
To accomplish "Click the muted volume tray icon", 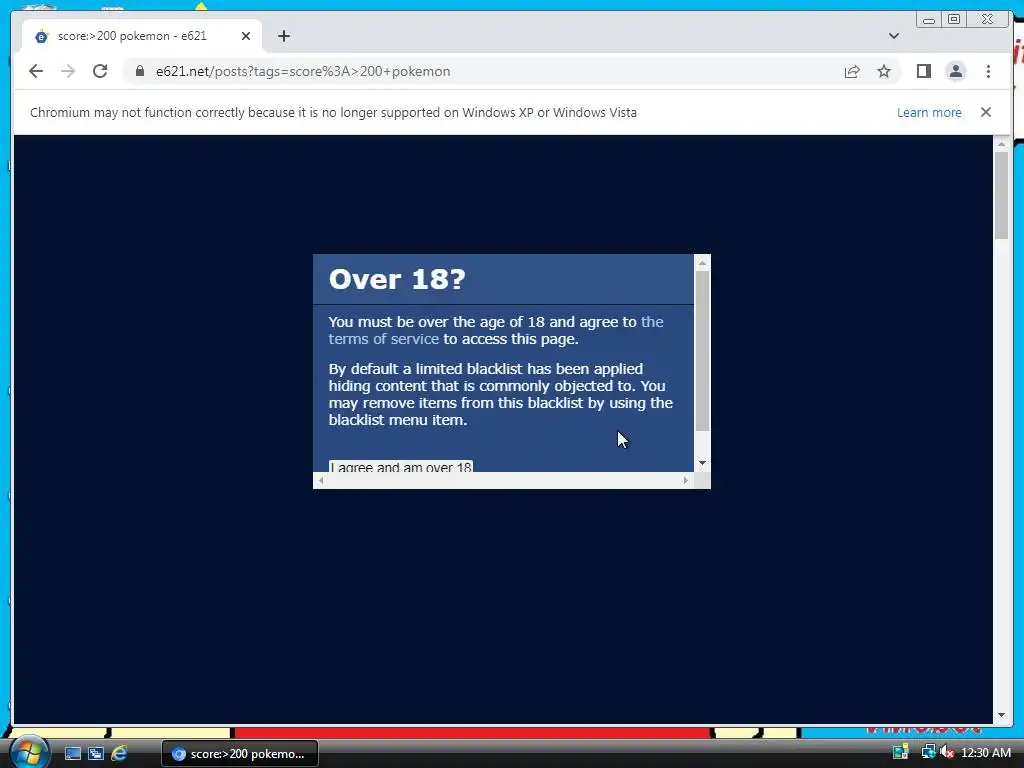I will point(947,752).
